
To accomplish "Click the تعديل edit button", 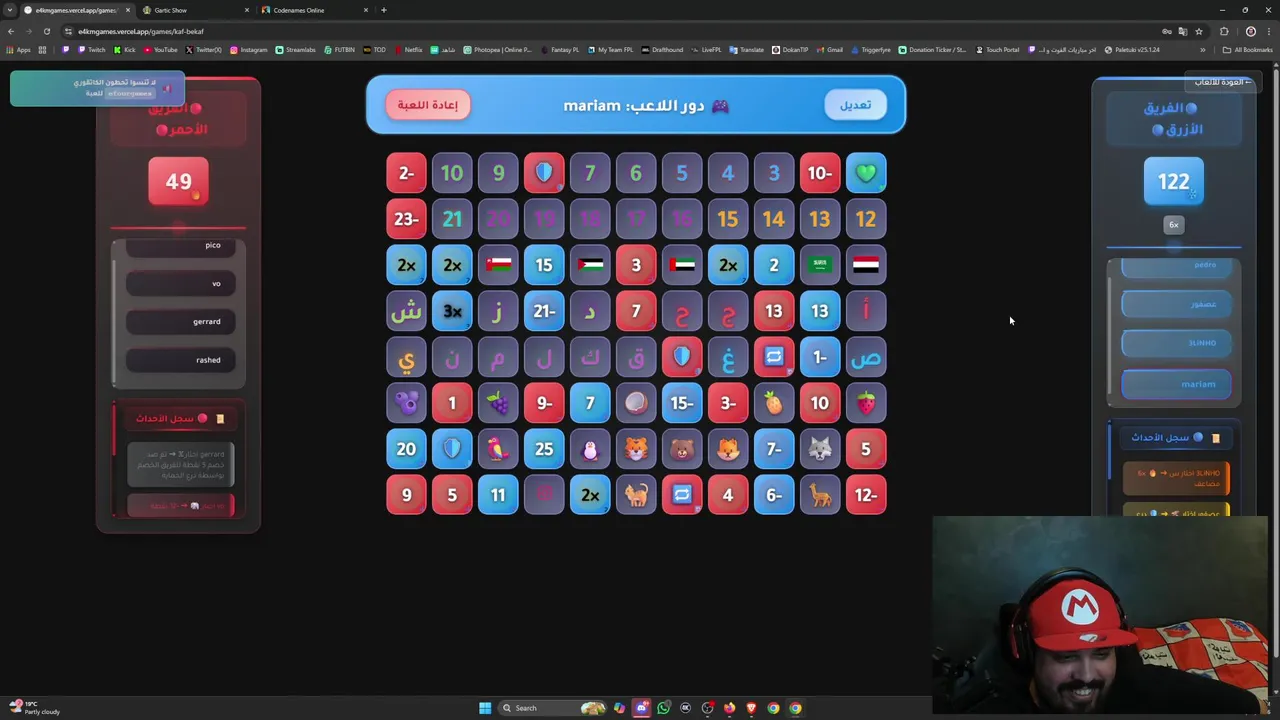I will [x=855, y=105].
